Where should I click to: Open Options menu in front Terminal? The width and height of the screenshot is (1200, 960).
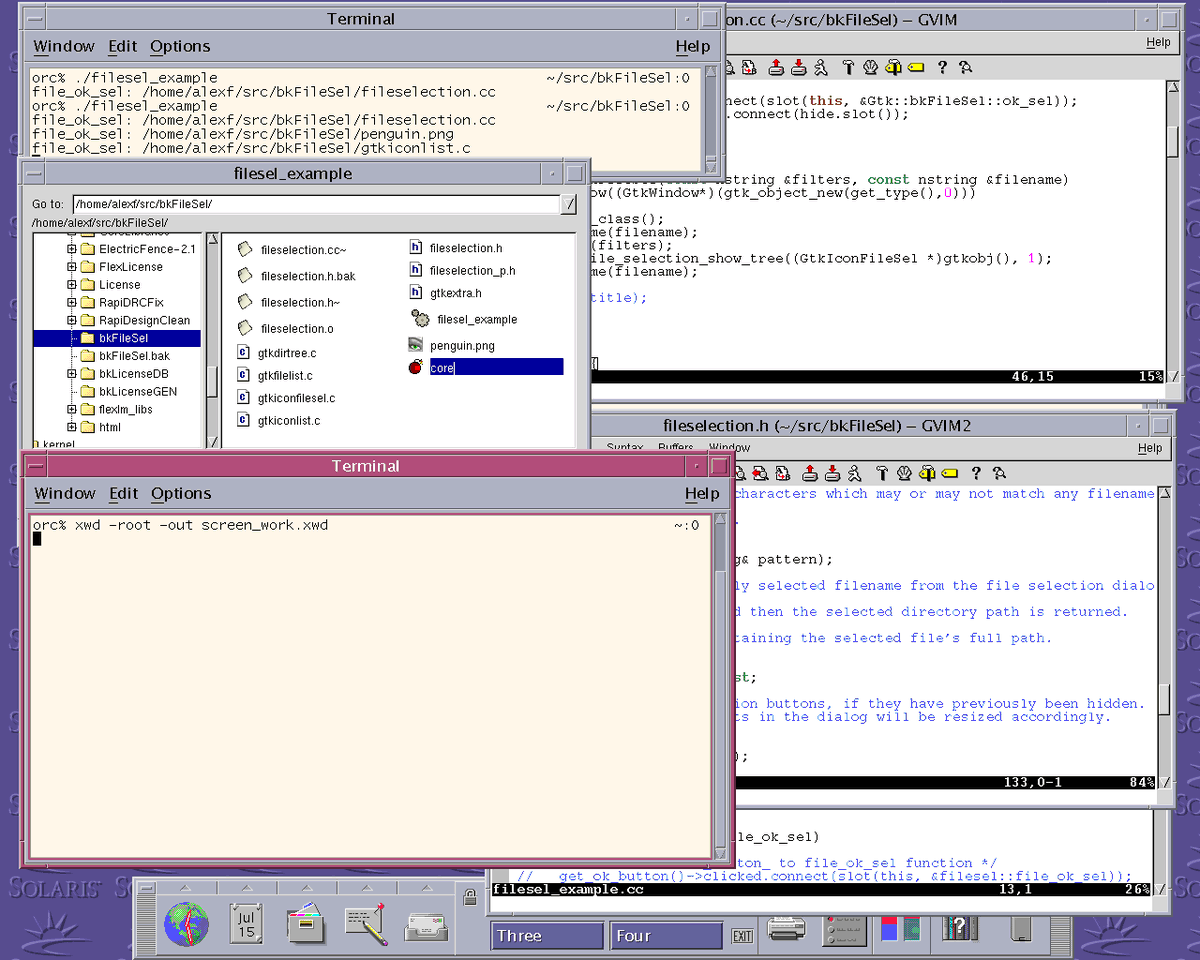coord(181,493)
